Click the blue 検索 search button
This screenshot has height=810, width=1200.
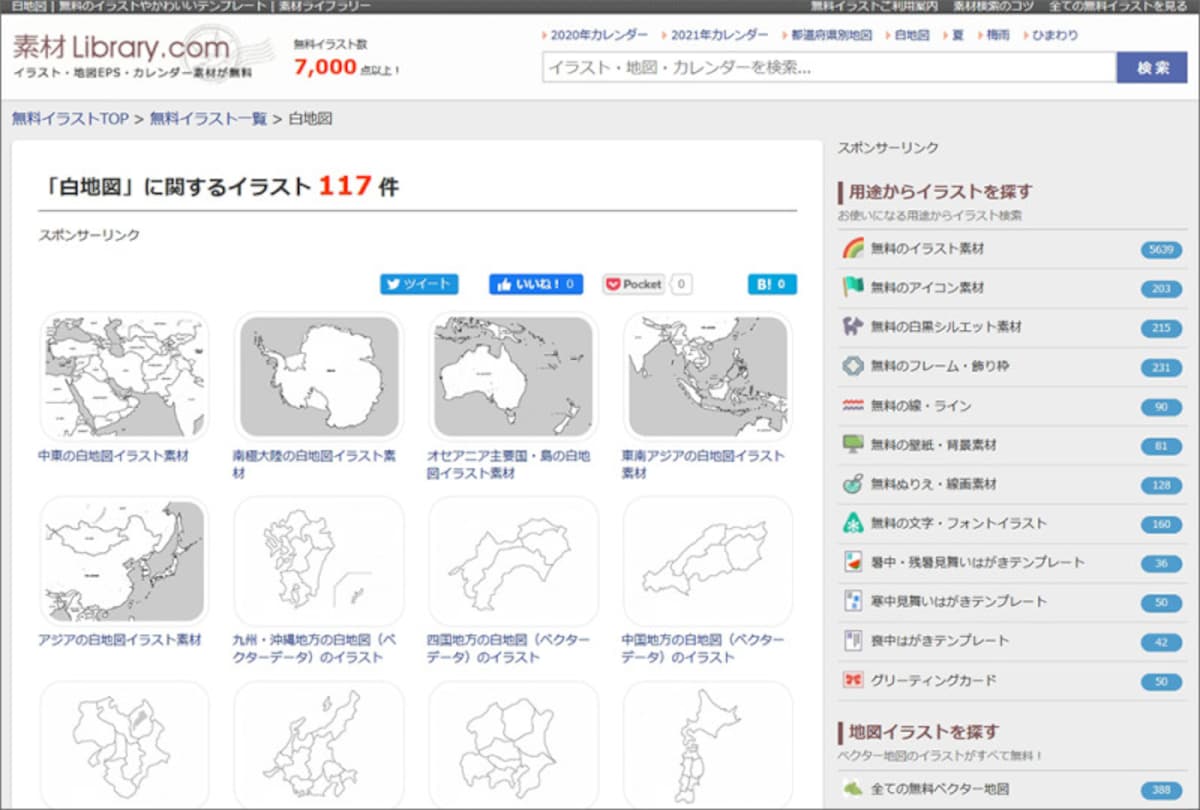1152,67
